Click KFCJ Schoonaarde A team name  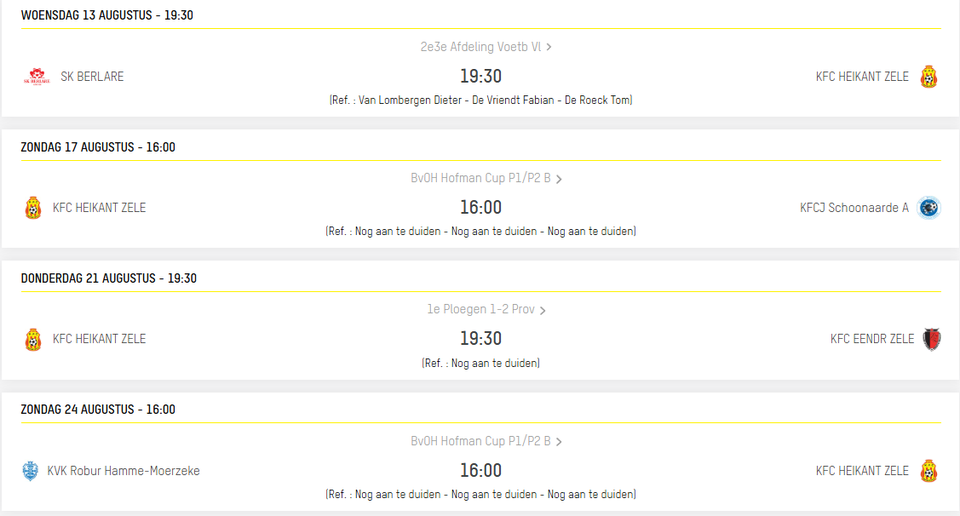click(x=854, y=208)
